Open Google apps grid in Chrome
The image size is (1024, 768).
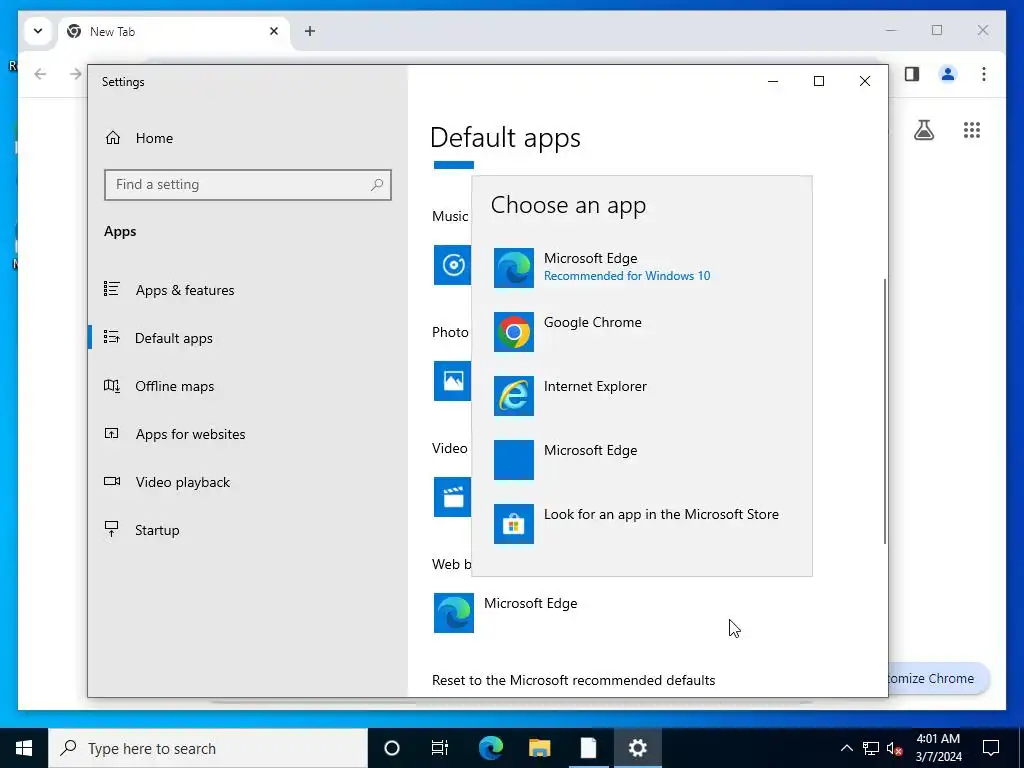click(x=972, y=130)
